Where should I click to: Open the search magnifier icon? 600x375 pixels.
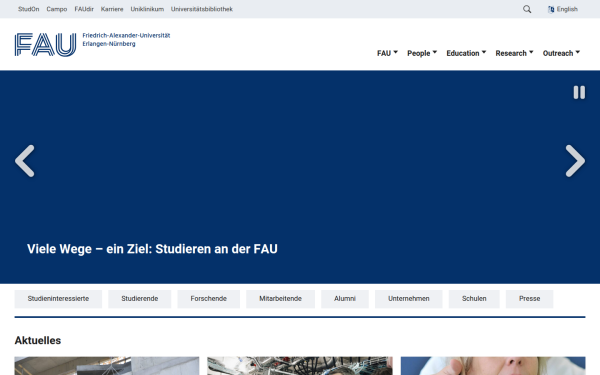pos(527,9)
